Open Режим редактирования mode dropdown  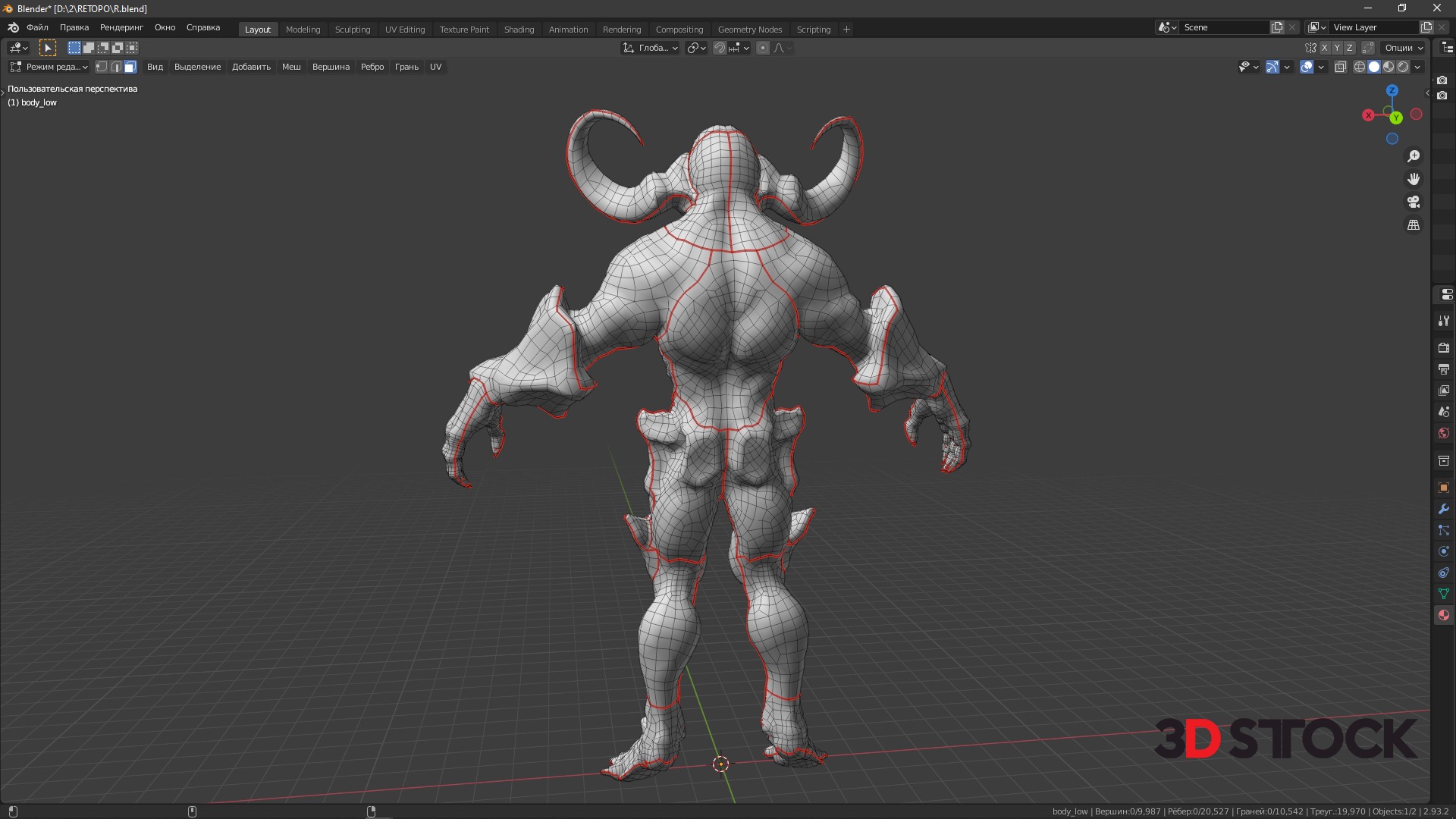pyautogui.click(x=49, y=67)
